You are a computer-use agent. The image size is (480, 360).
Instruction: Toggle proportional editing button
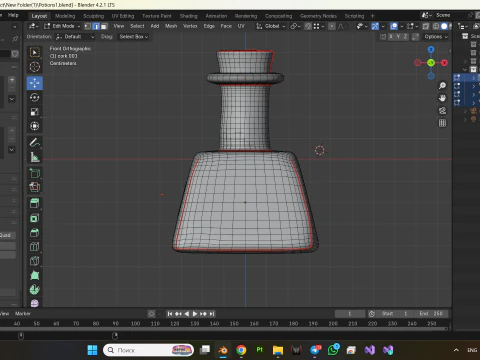(x=332, y=26)
